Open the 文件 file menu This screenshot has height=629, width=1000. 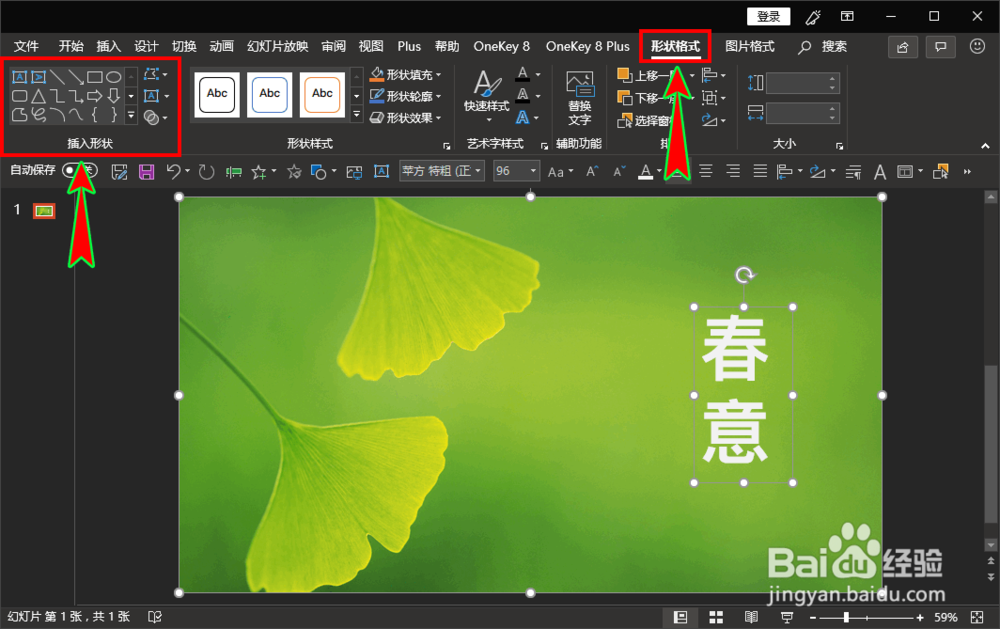pos(26,47)
